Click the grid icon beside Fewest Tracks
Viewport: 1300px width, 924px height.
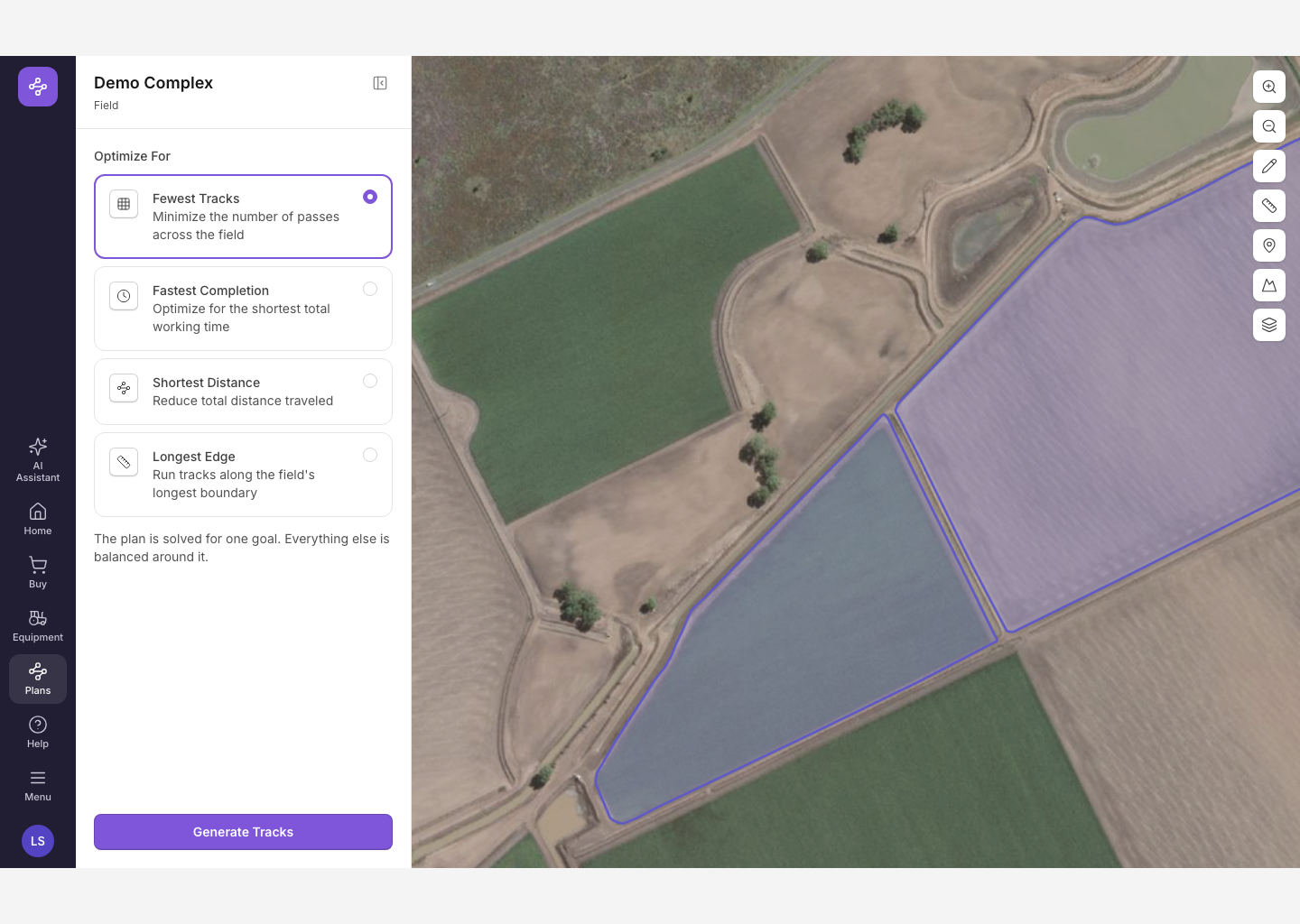(124, 204)
